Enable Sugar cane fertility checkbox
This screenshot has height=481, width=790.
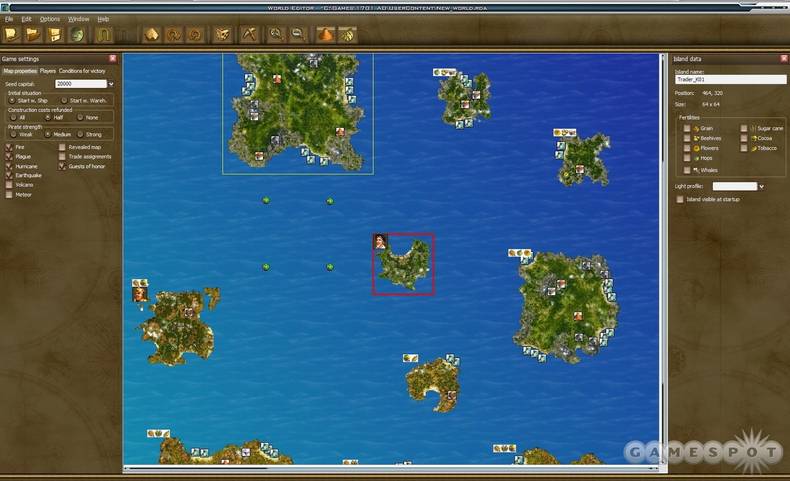[x=744, y=128]
